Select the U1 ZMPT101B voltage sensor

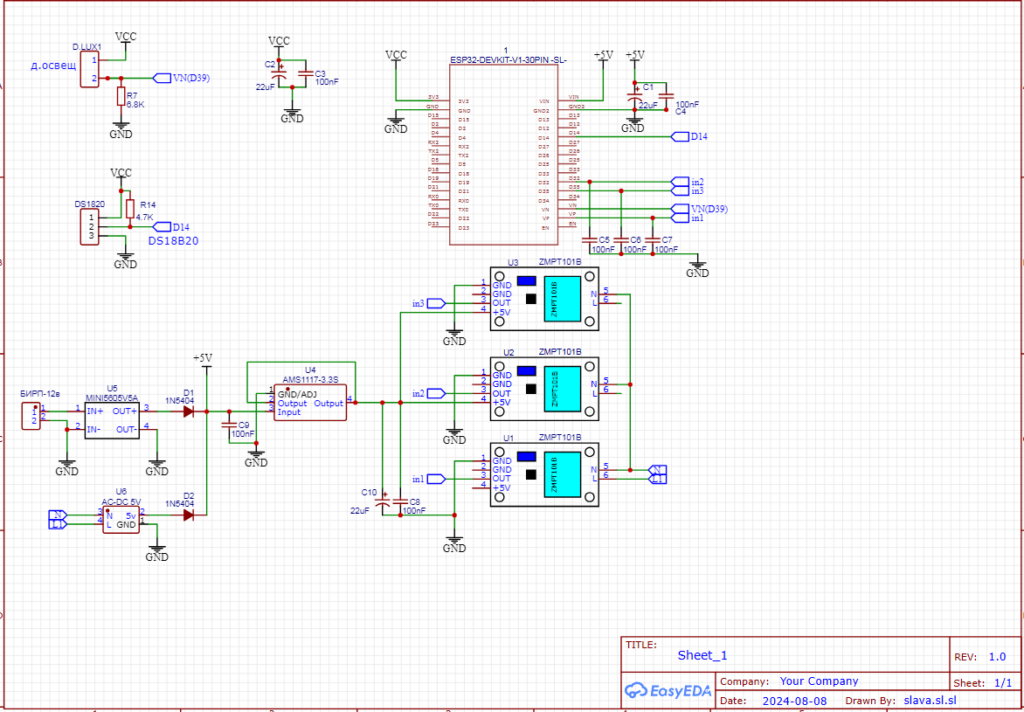coord(544,474)
